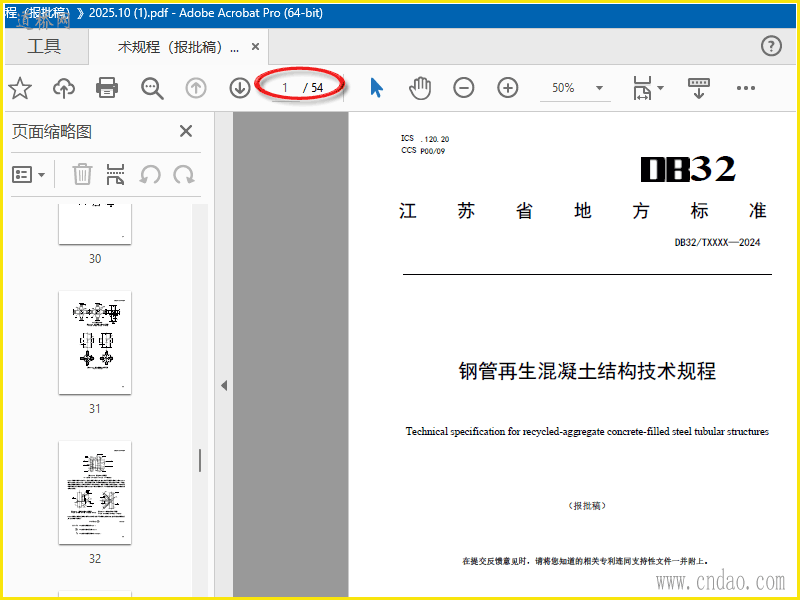Open the more tools ellipsis menu
Image resolution: width=800 pixels, height=600 pixels.
point(746,88)
